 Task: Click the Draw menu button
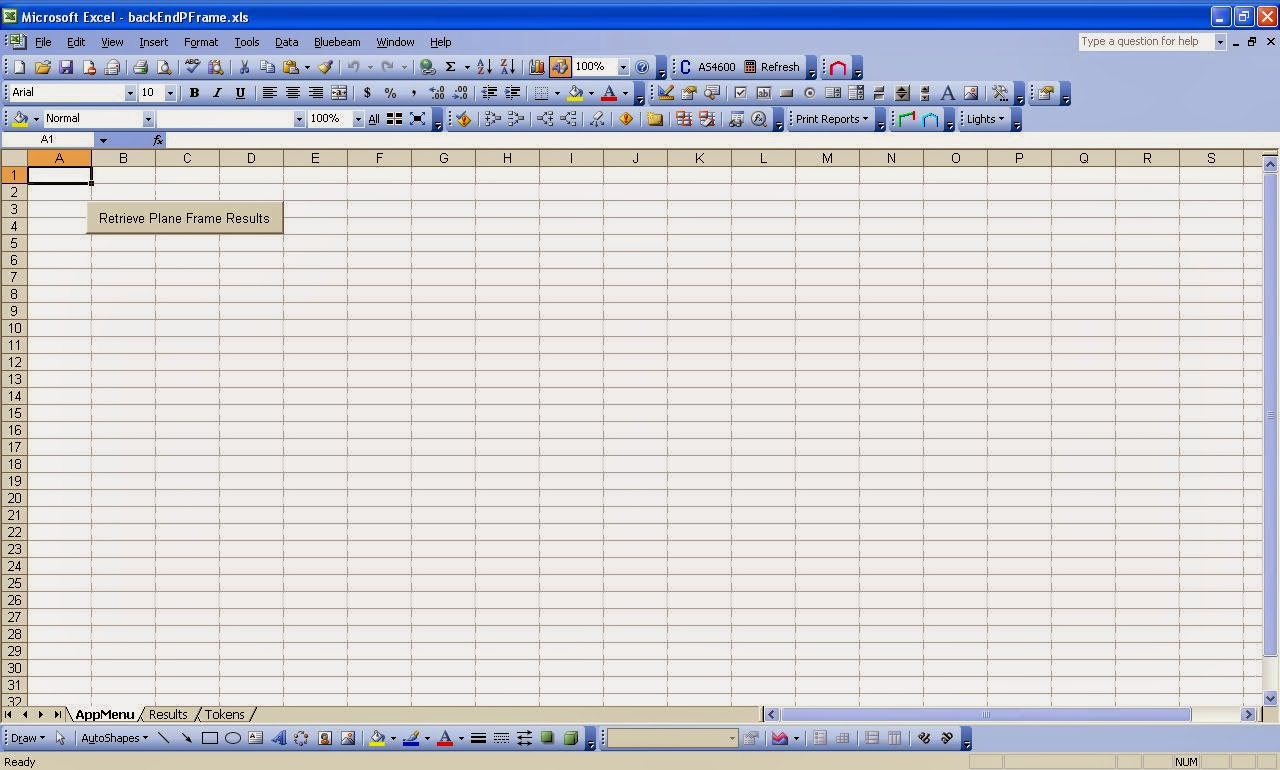(27, 738)
